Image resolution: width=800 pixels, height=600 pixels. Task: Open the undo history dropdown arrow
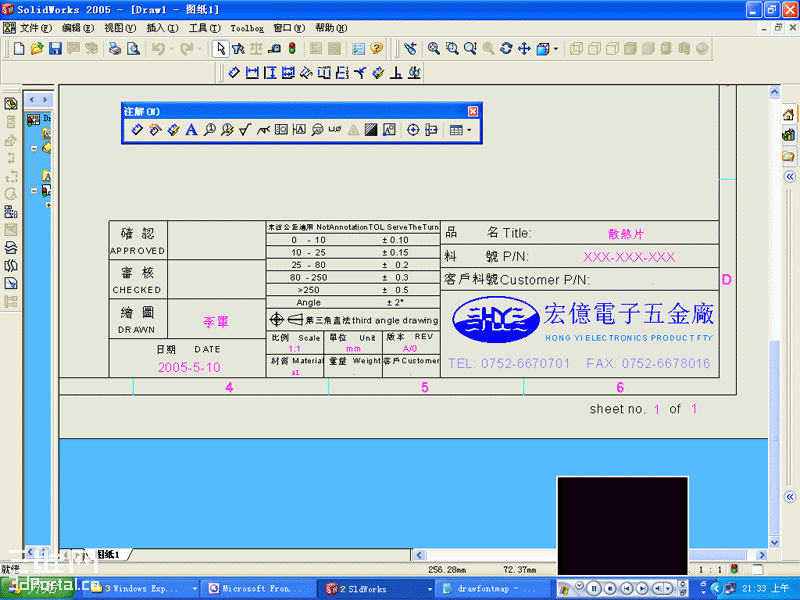tap(171, 49)
